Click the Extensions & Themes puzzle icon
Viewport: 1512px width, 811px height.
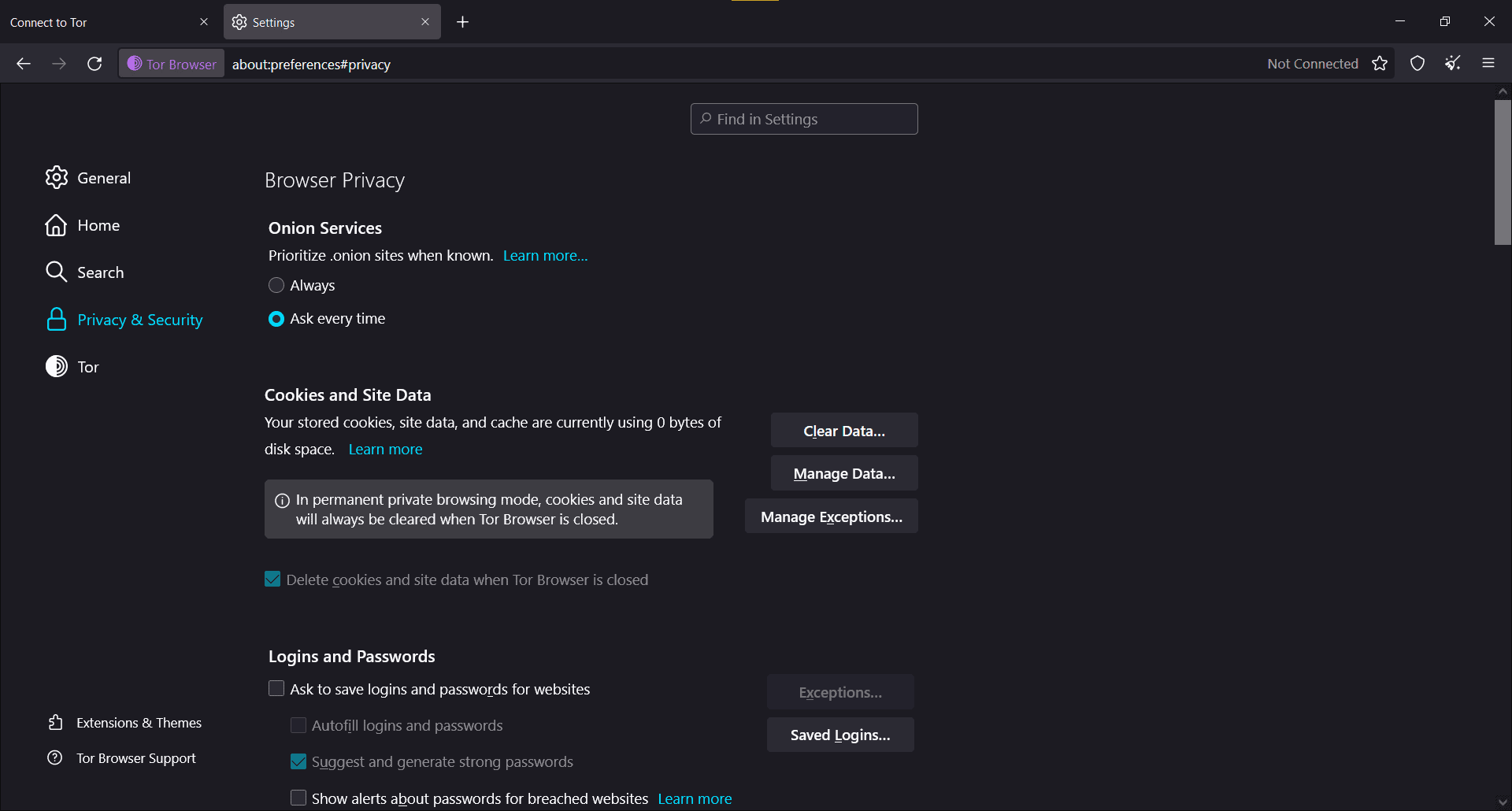55,723
